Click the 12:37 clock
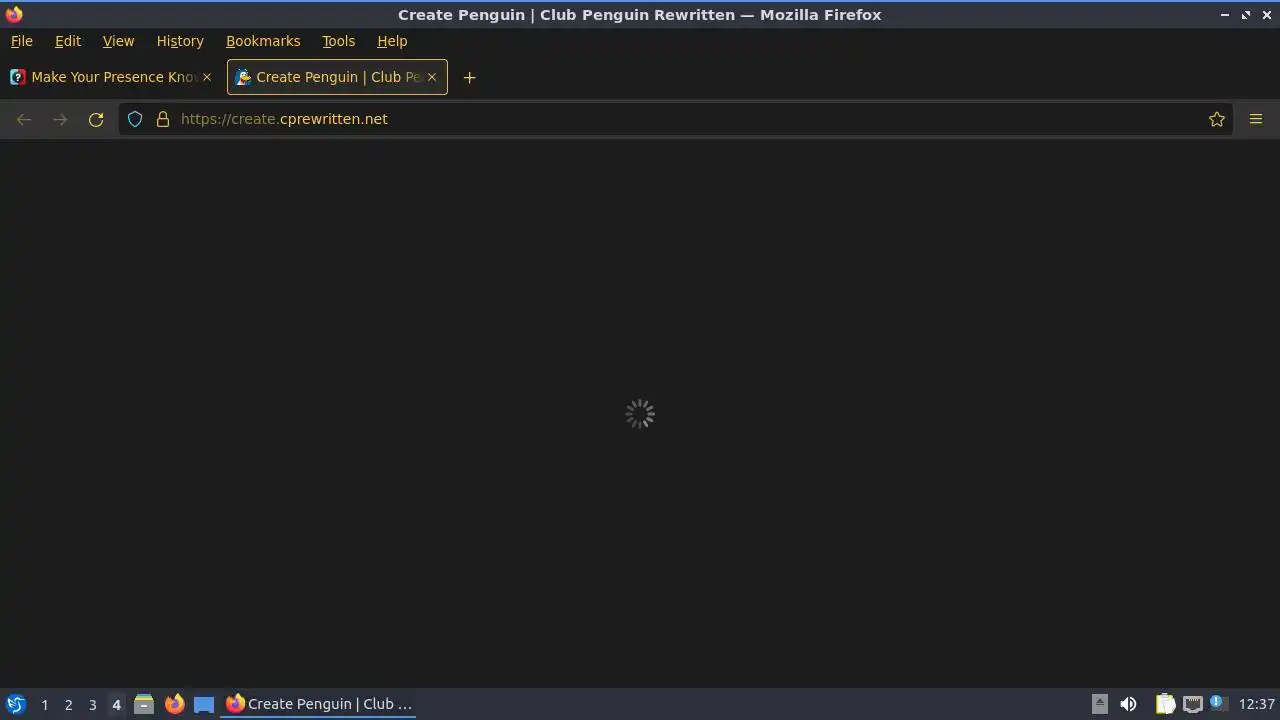The width and height of the screenshot is (1280, 720). click(1257, 704)
